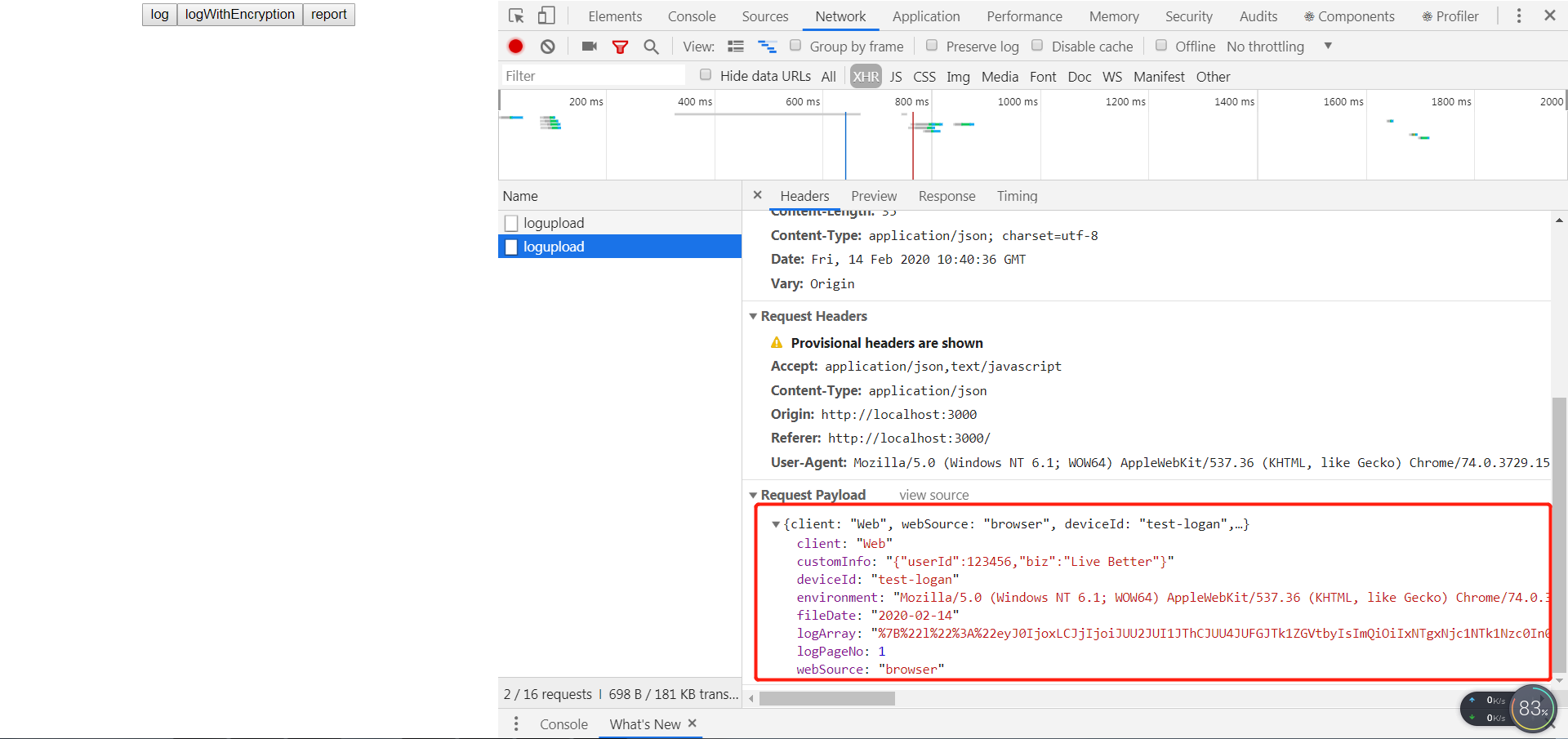1568x739 pixels.
Task: Switch to the Security tab
Action: click(1189, 16)
